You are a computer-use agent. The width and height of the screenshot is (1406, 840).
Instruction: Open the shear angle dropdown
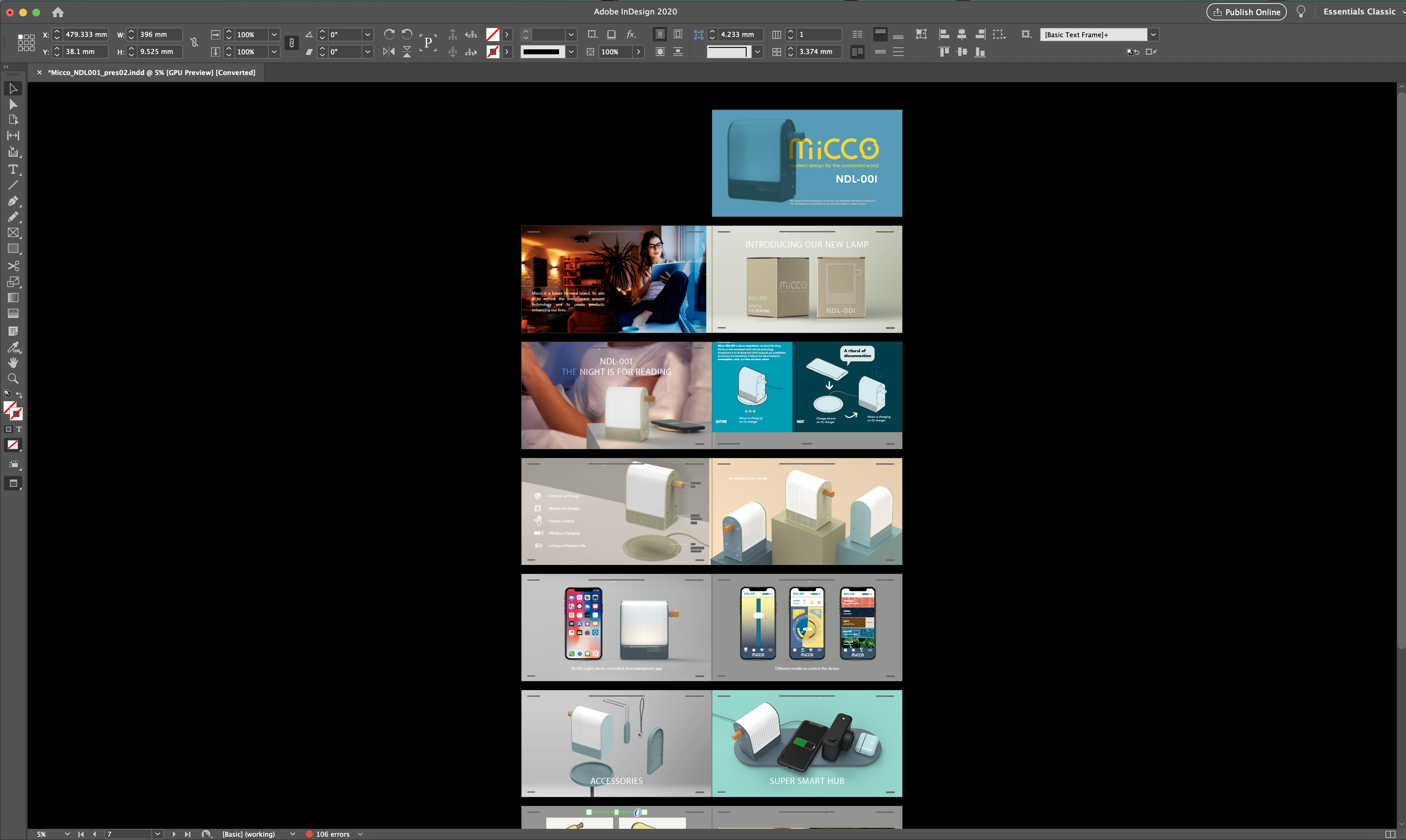[x=367, y=51]
